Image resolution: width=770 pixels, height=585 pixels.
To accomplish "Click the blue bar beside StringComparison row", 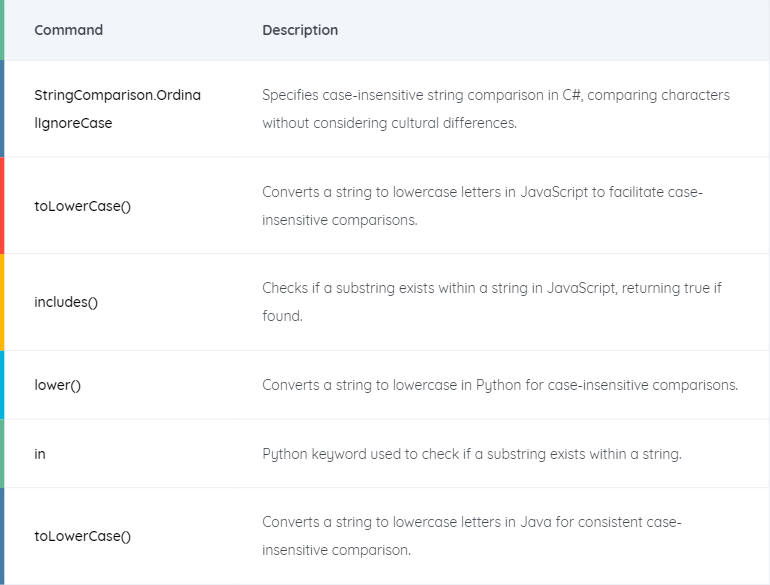I will pyautogui.click(x=2, y=109).
